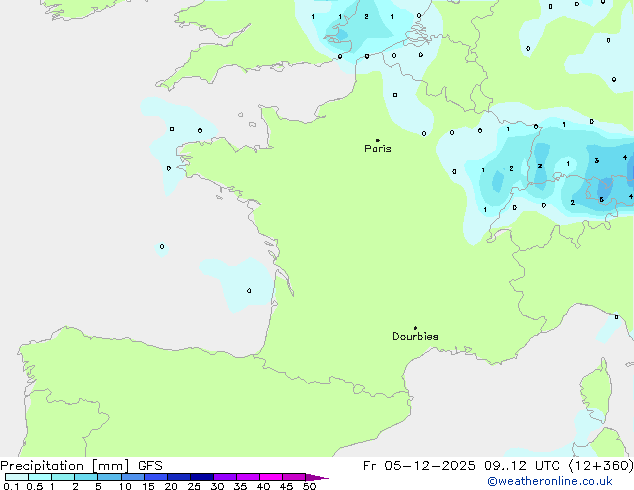Click the Paris city label
The width and height of the screenshot is (634, 490).
378,149
